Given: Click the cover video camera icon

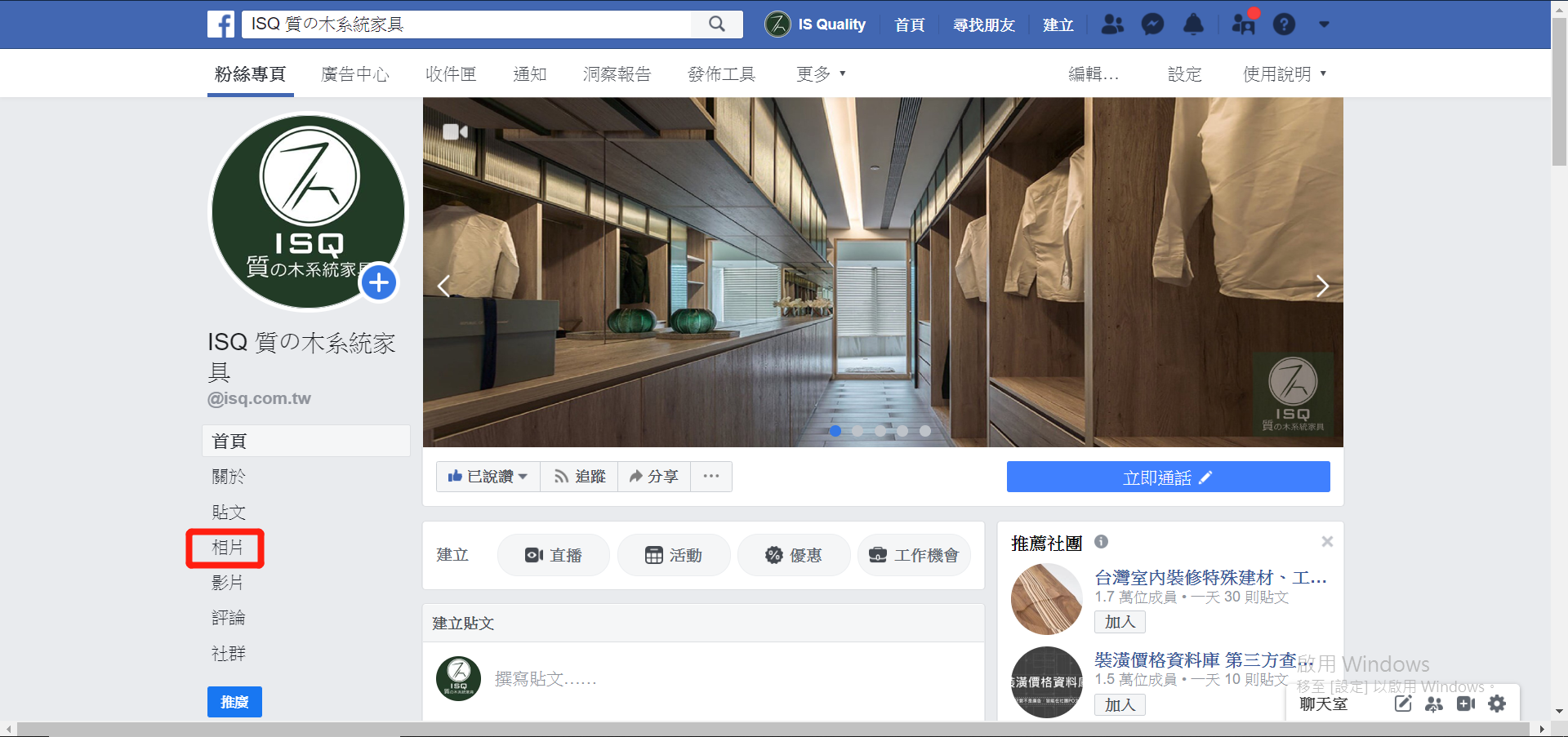Looking at the screenshot, I should 455,131.
